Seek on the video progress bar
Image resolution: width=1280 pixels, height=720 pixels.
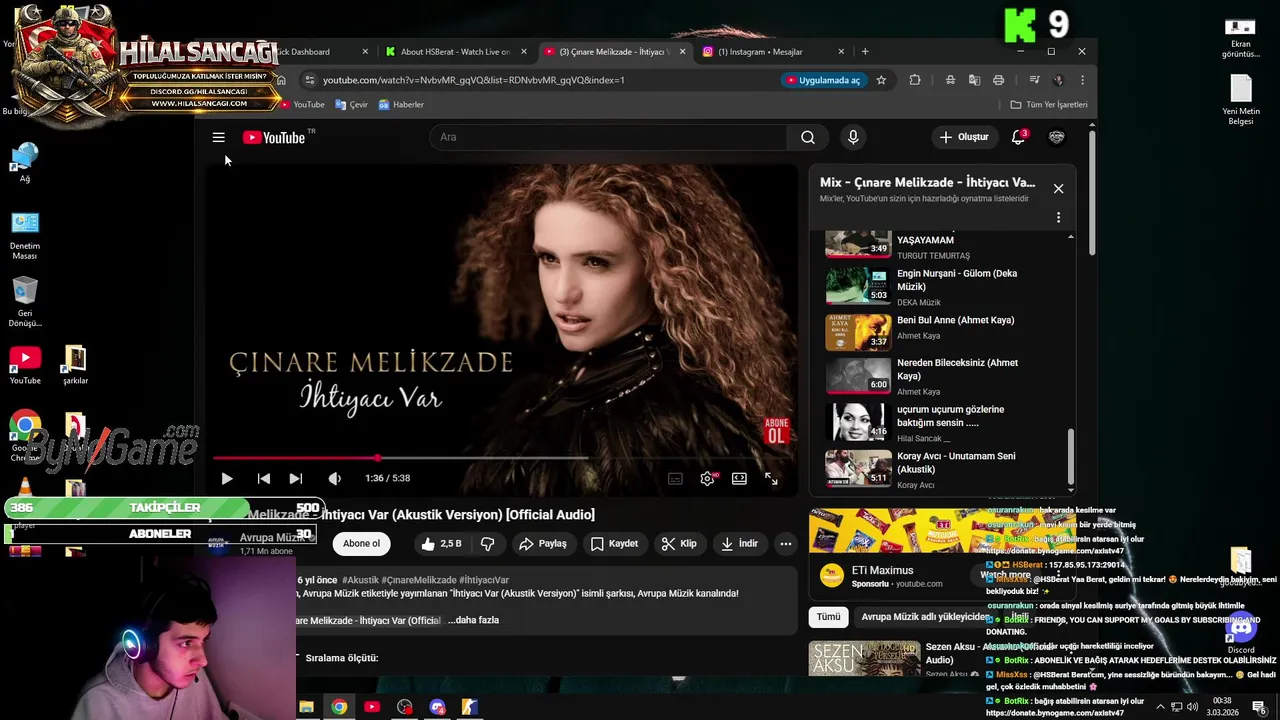coord(502,458)
